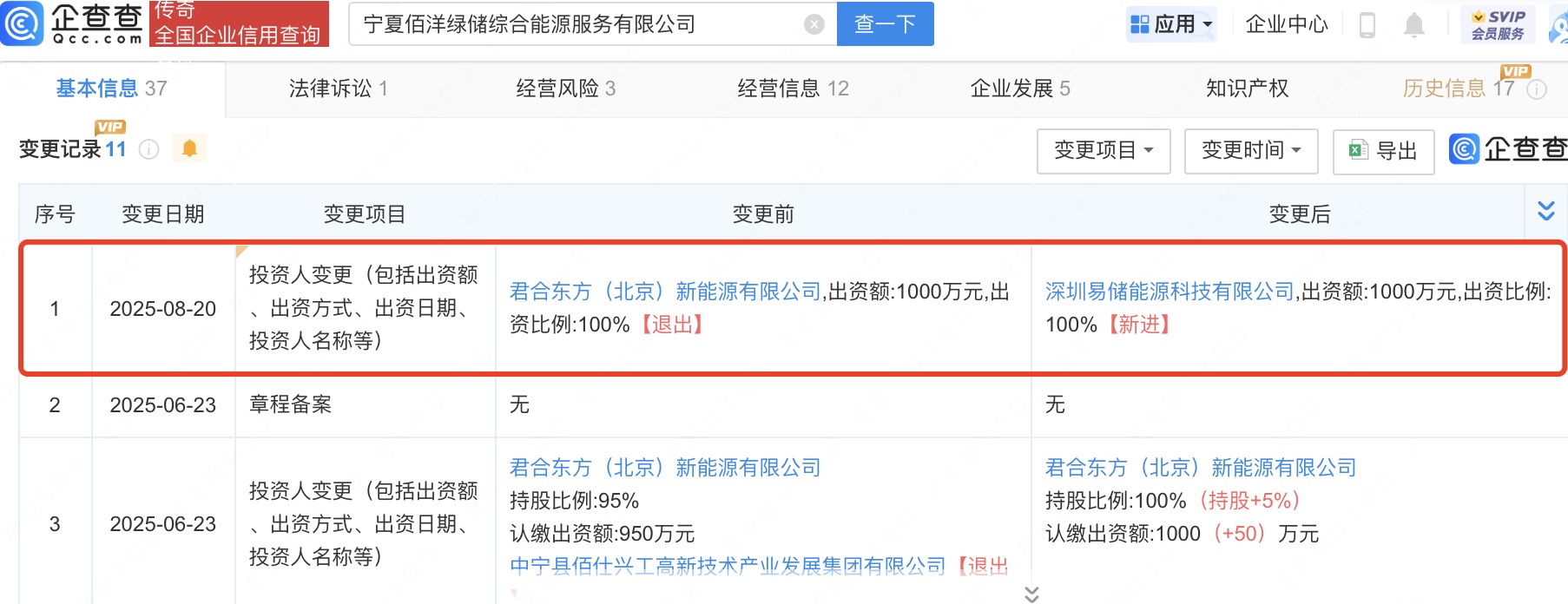1568x604 pixels.
Task: Click the 2025-08-20 date cell
Action: pos(163,309)
